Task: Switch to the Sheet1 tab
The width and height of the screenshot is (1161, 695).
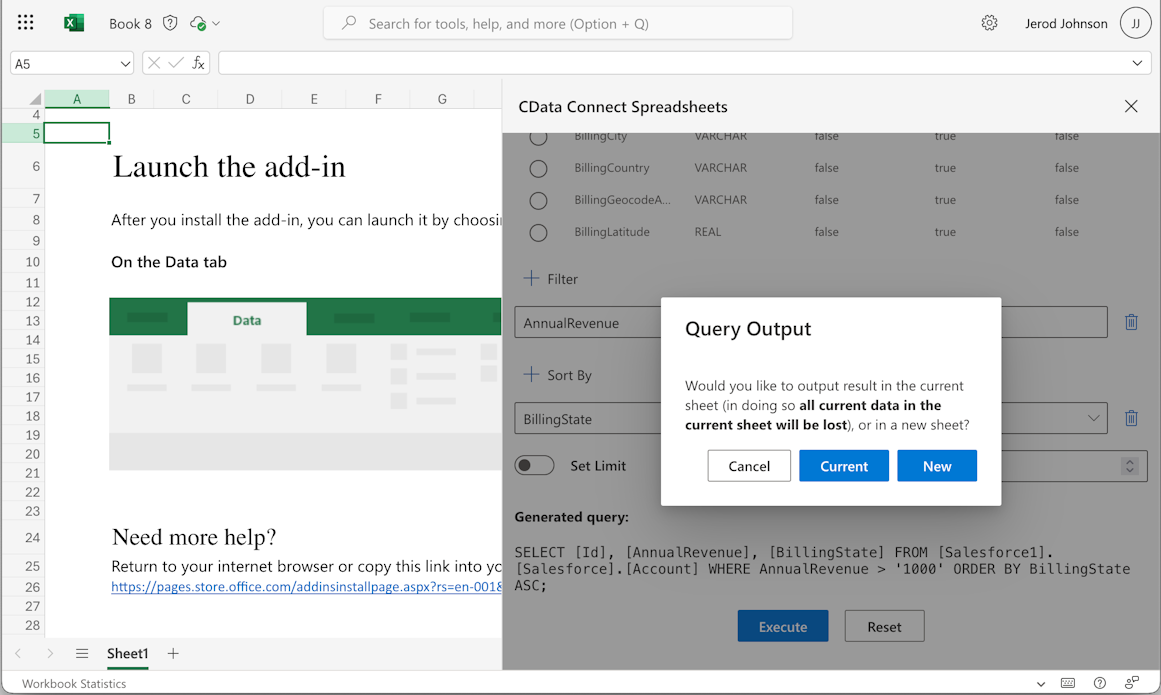Action: (128, 653)
